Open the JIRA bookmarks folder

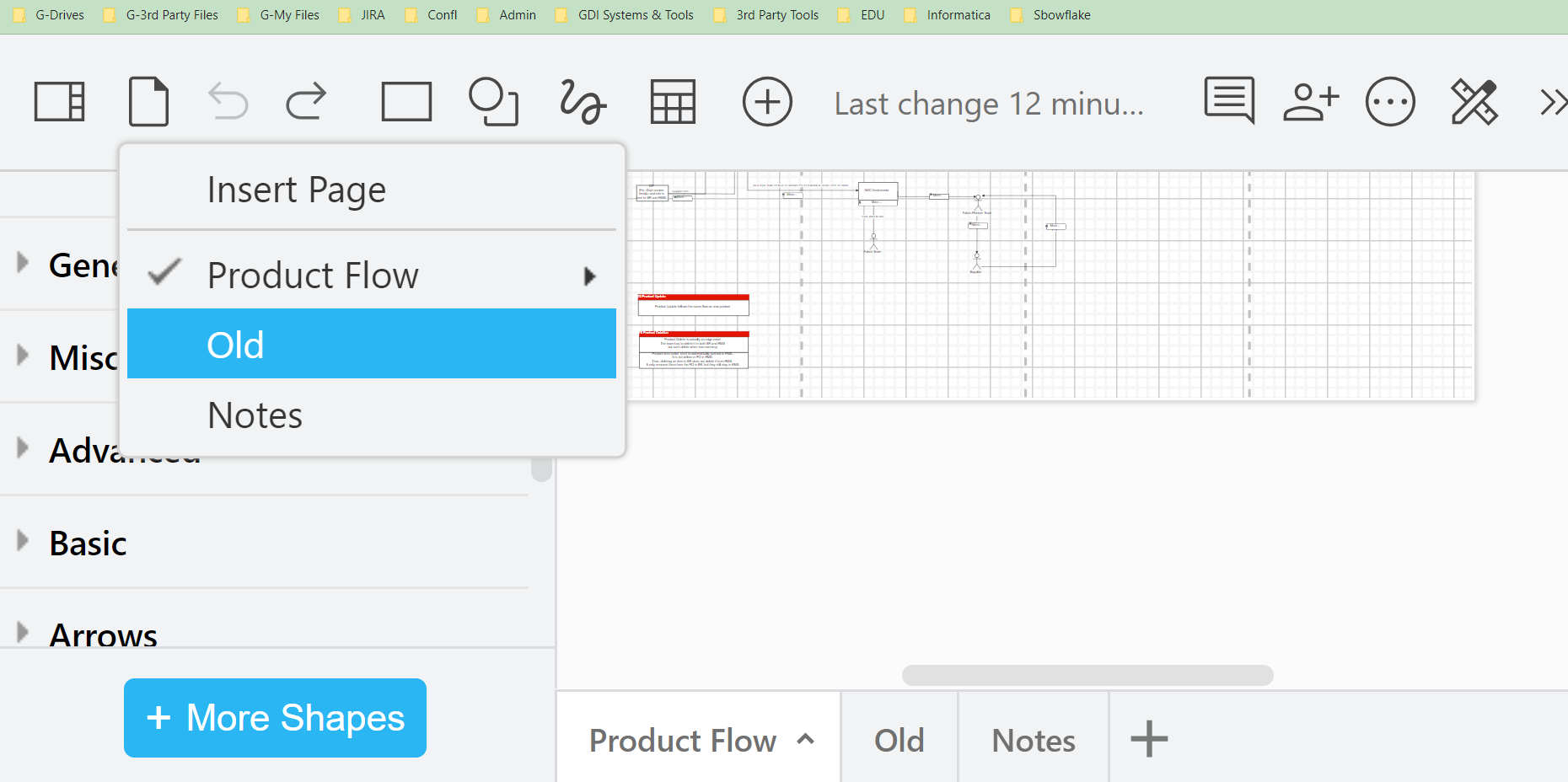[x=362, y=14]
